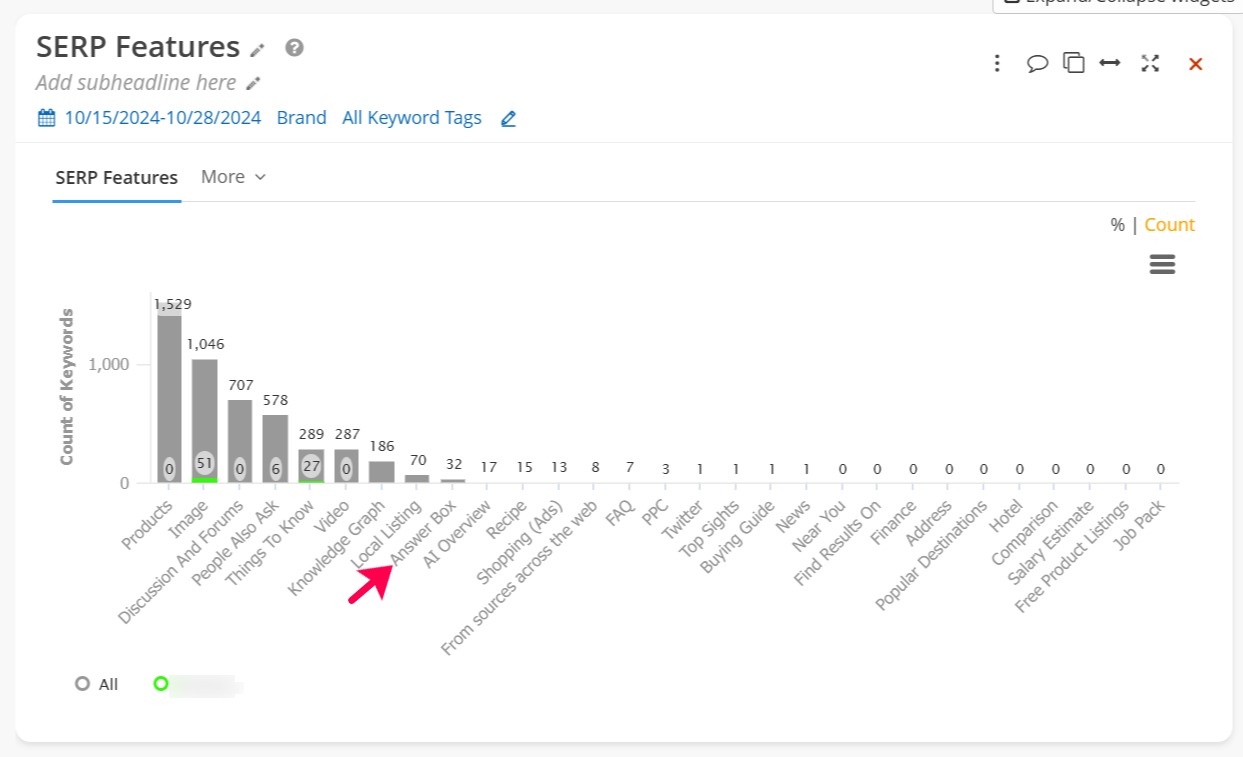Open the help question mark icon
The width and height of the screenshot is (1243, 757).
[x=294, y=47]
